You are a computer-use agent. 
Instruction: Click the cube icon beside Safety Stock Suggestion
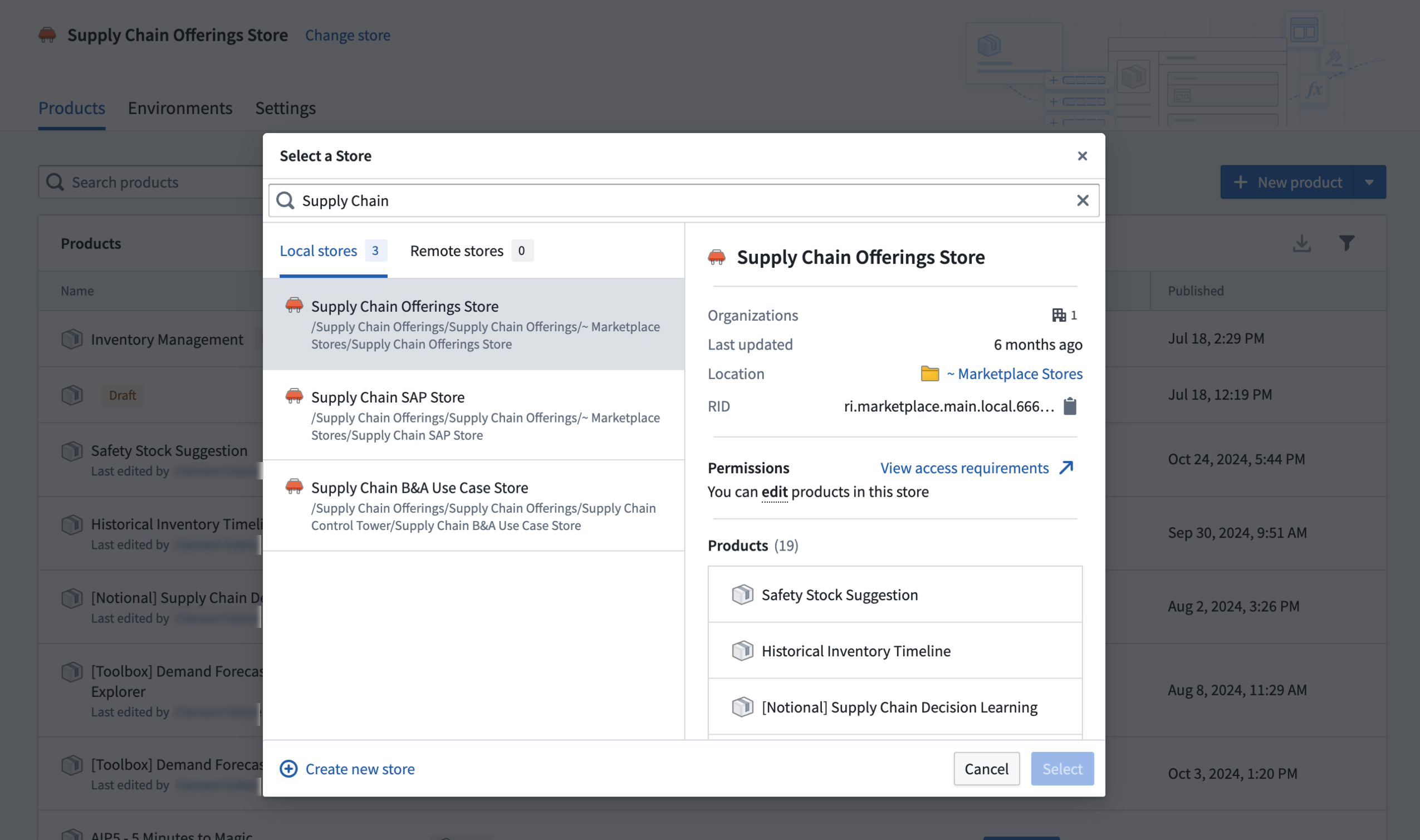click(x=742, y=595)
